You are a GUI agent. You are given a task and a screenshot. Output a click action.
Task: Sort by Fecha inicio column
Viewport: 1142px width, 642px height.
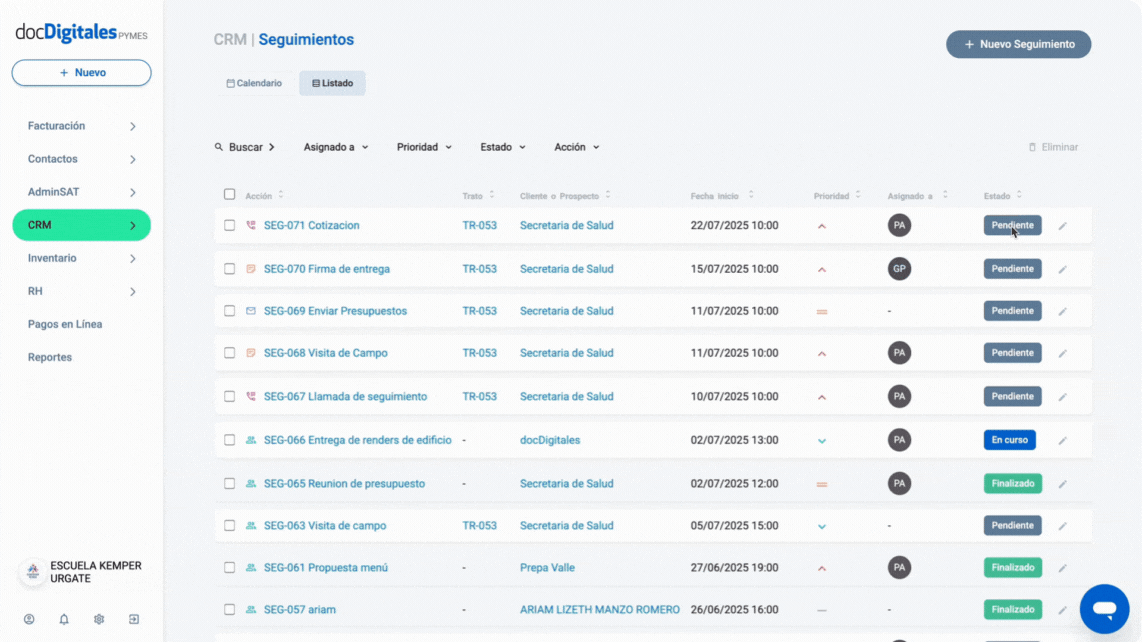[722, 196]
